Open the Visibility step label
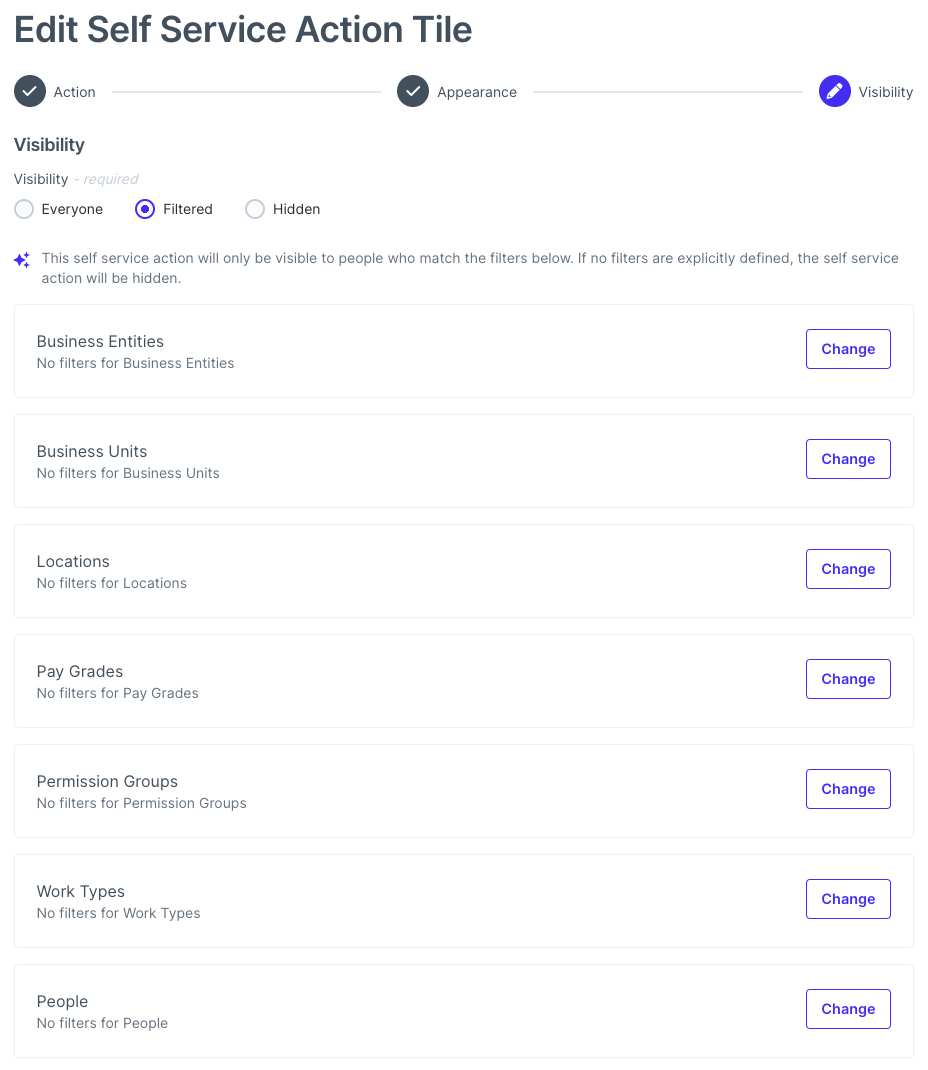The width and height of the screenshot is (928, 1070). coord(885,92)
